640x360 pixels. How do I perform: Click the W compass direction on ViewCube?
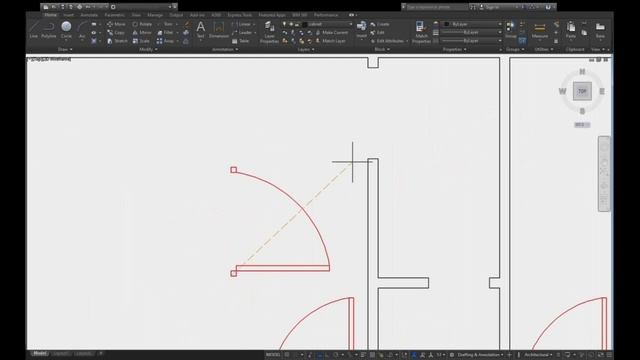pos(562,91)
